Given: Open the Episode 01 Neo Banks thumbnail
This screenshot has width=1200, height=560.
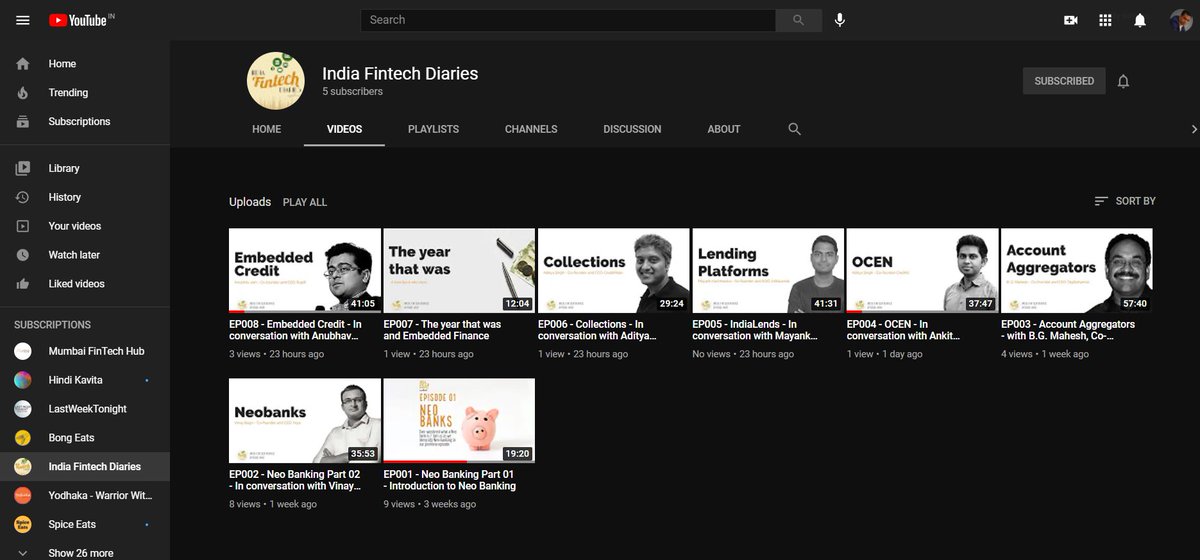Looking at the screenshot, I should coord(459,421).
